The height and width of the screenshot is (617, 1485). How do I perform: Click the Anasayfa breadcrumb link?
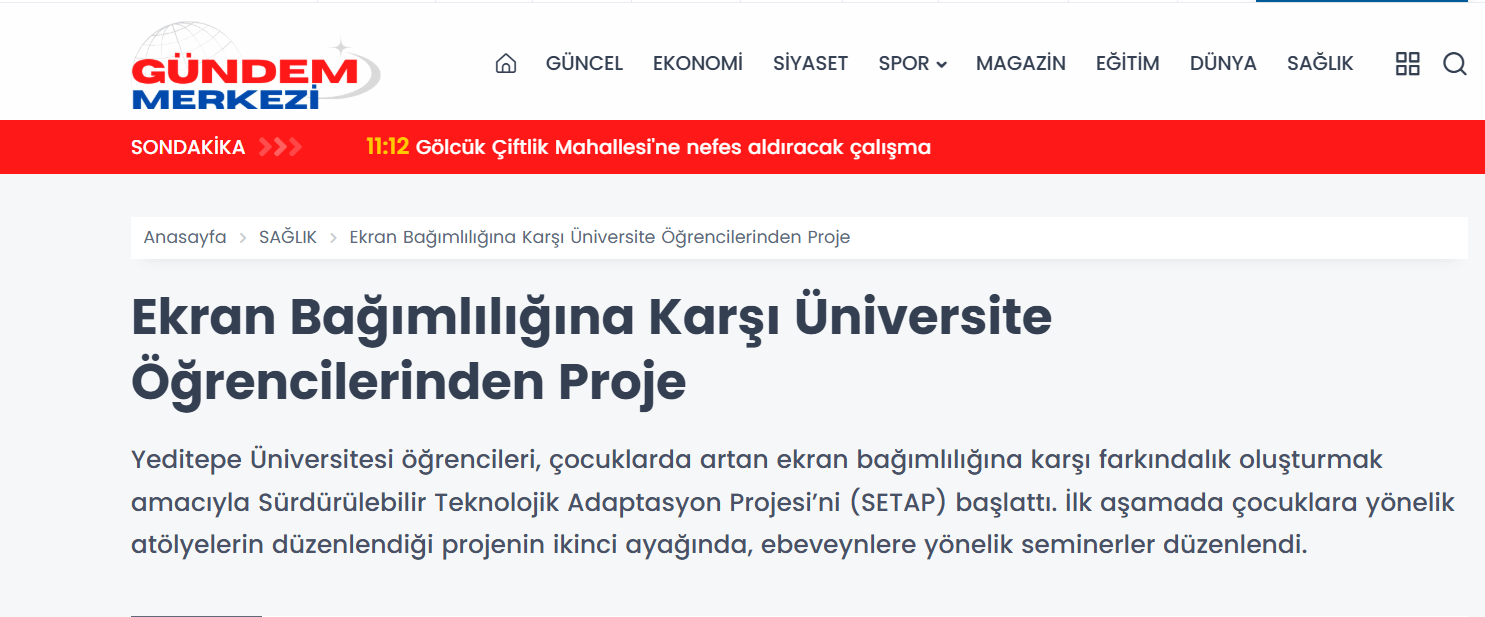point(185,238)
